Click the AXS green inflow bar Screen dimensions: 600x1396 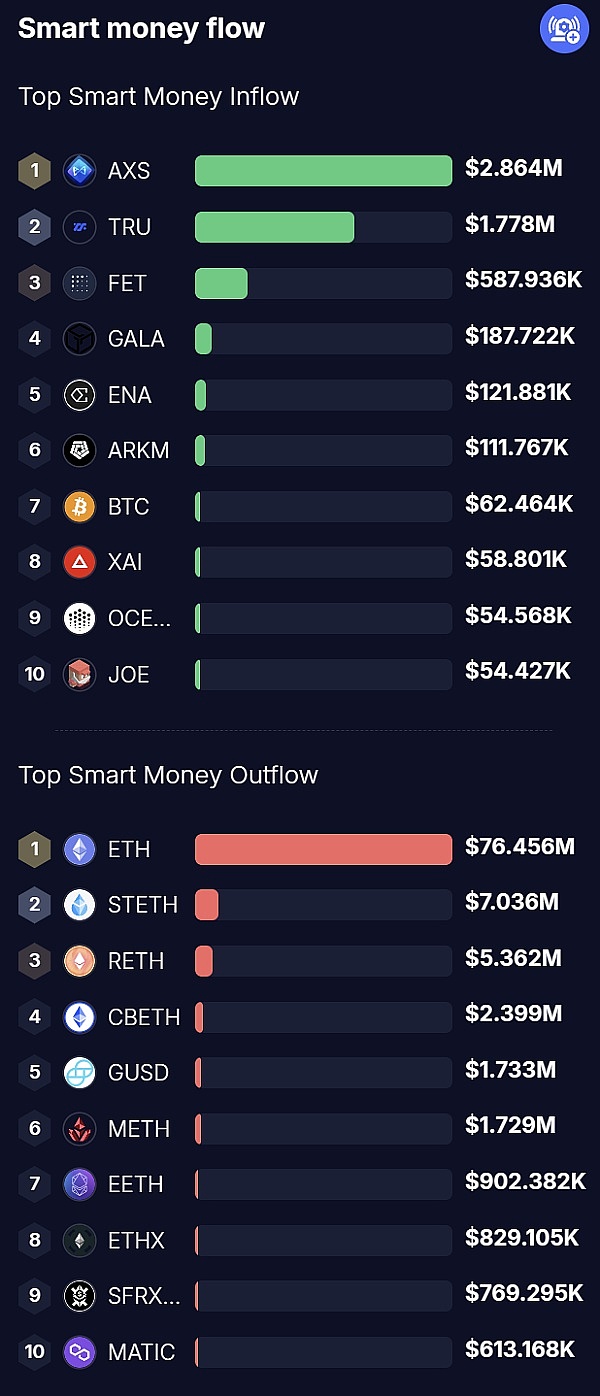[x=323, y=171]
